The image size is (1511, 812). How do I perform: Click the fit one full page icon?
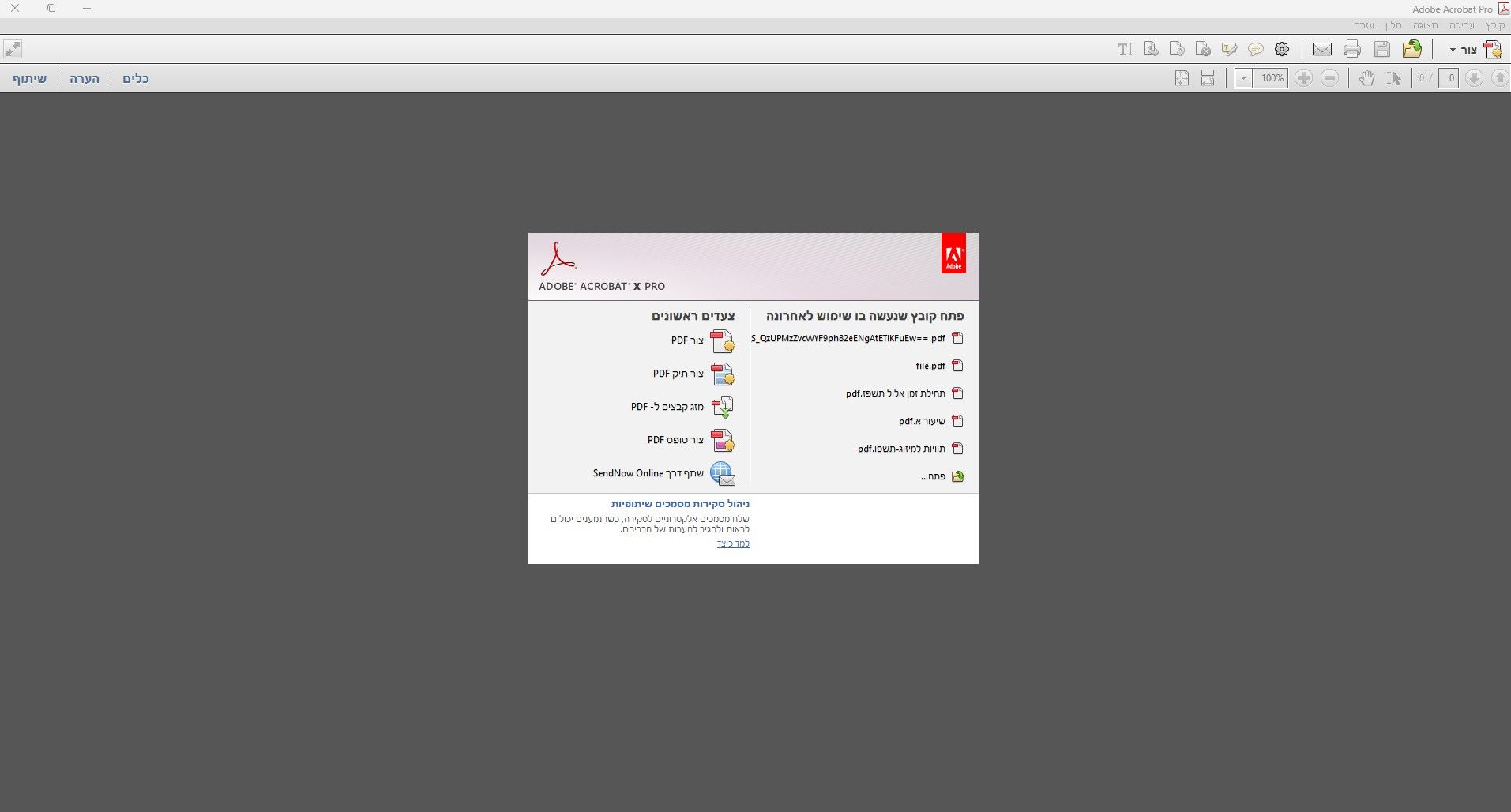[1182, 78]
